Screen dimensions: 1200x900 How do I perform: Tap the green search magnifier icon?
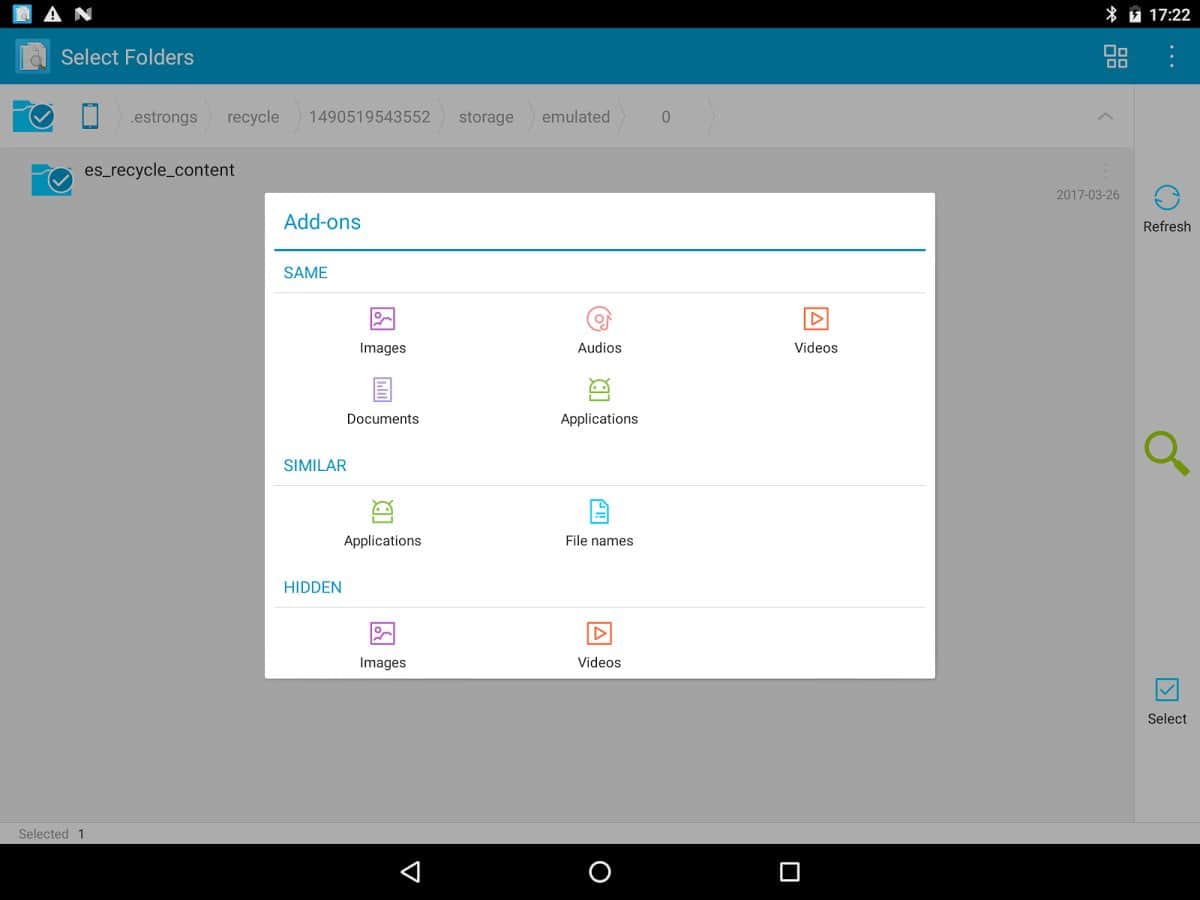click(1166, 453)
